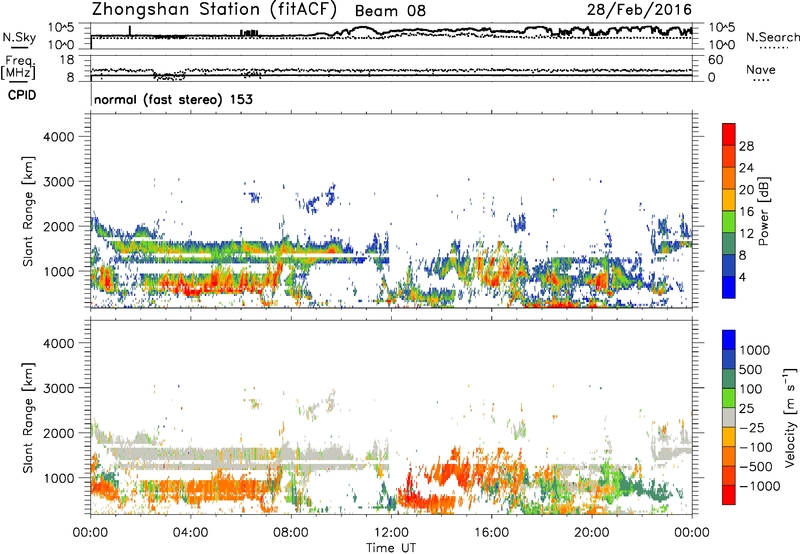Image resolution: width=800 pixels, height=554 pixels.
Task: Select 'Slant Range [km]' label of the Power panel
Action: 28,212
